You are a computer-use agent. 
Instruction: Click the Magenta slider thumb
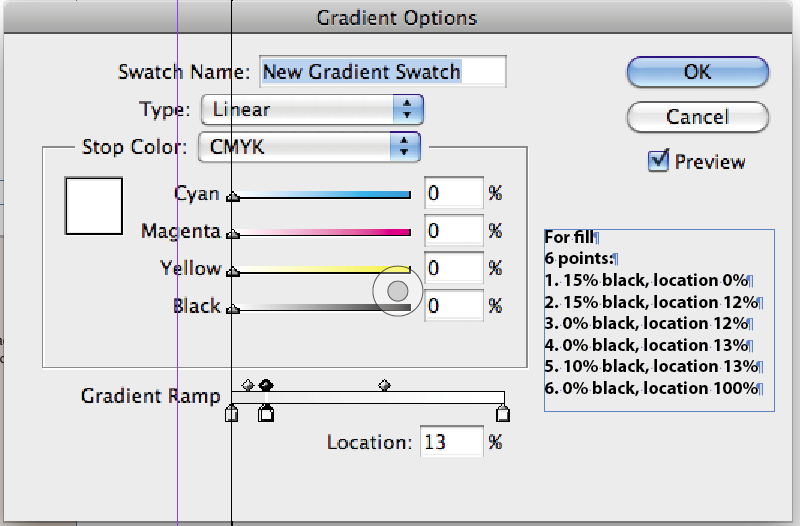pyautogui.click(x=233, y=234)
